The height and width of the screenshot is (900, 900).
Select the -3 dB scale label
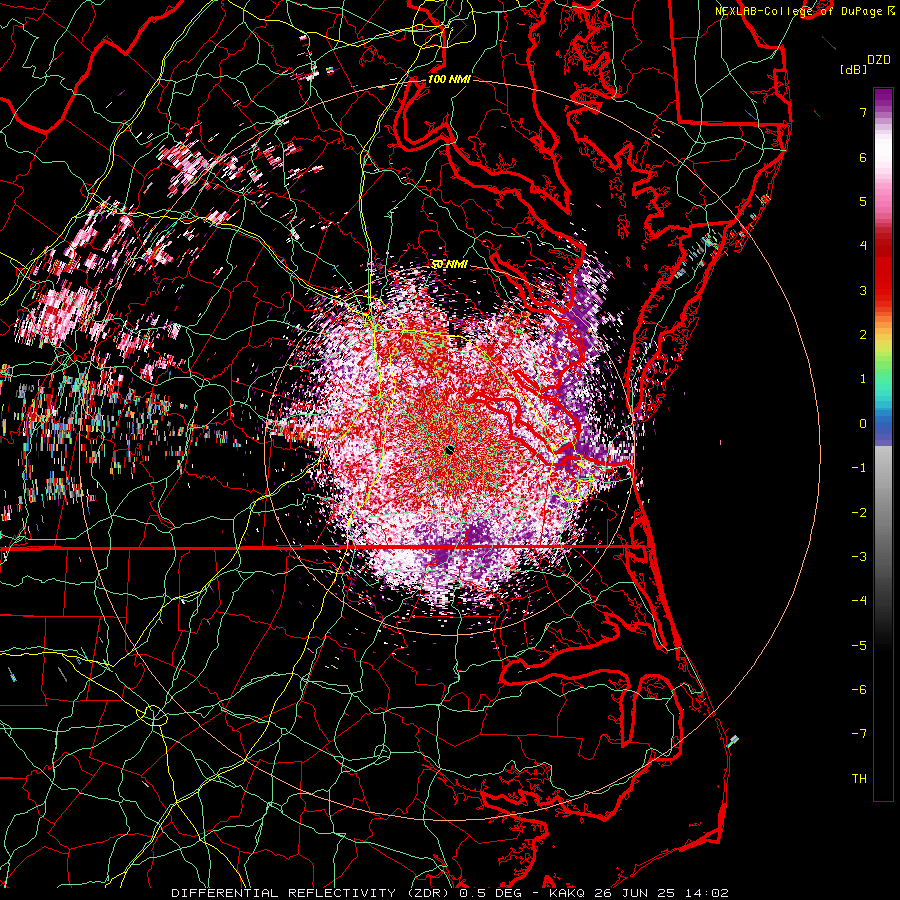(859, 557)
